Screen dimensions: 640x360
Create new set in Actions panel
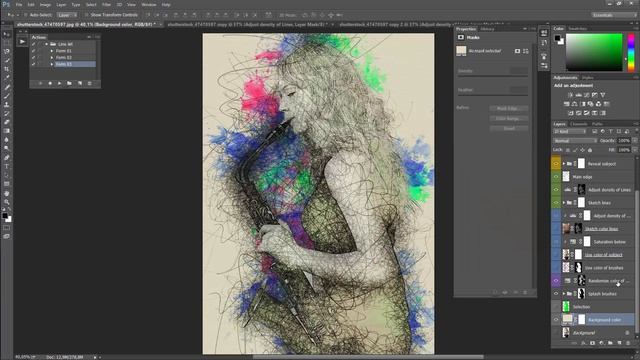(69, 83)
